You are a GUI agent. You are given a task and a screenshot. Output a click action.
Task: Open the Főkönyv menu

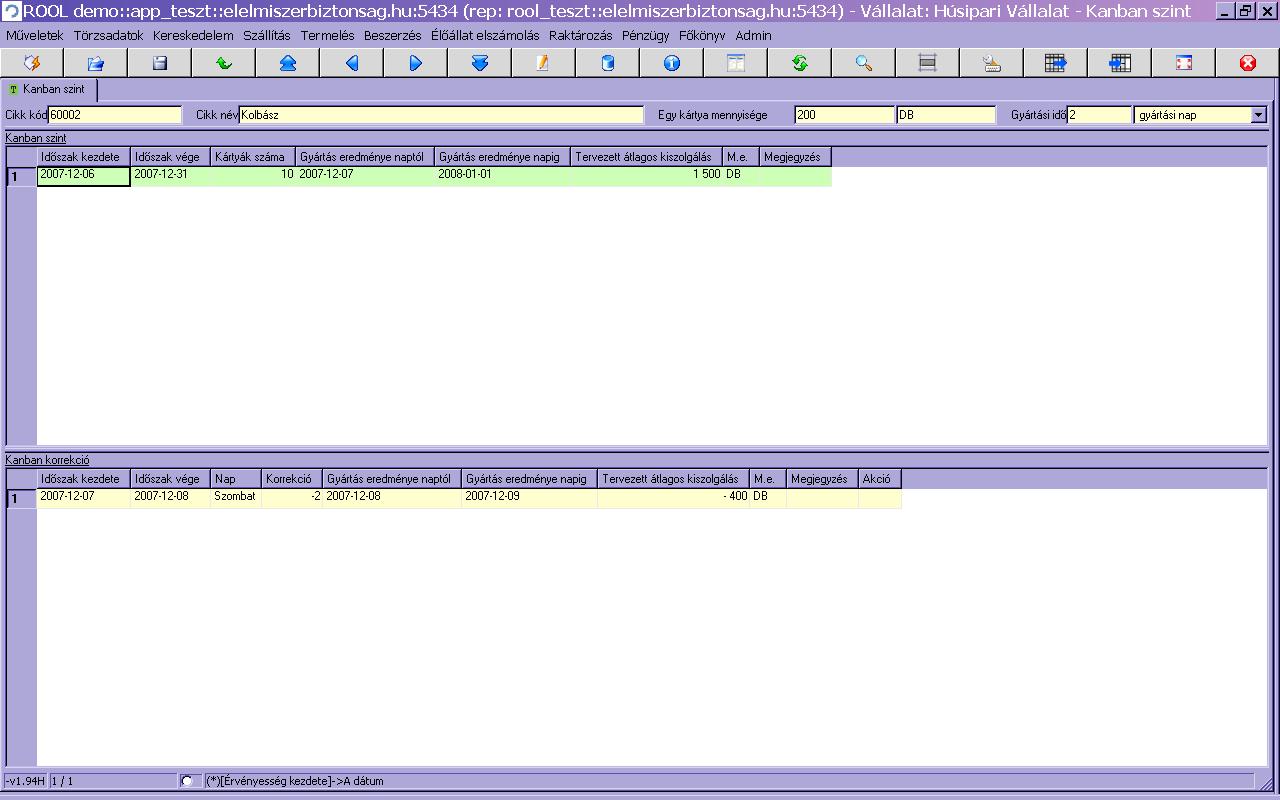click(x=702, y=35)
